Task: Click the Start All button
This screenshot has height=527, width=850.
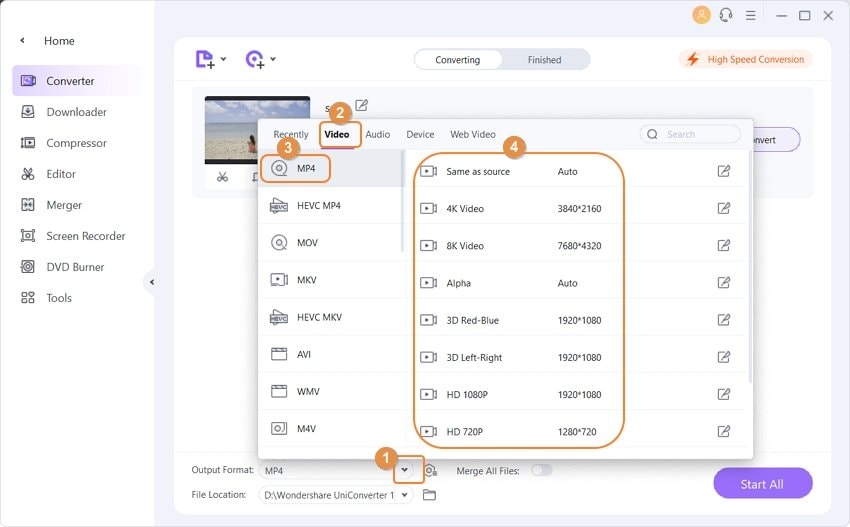Action: 763,484
